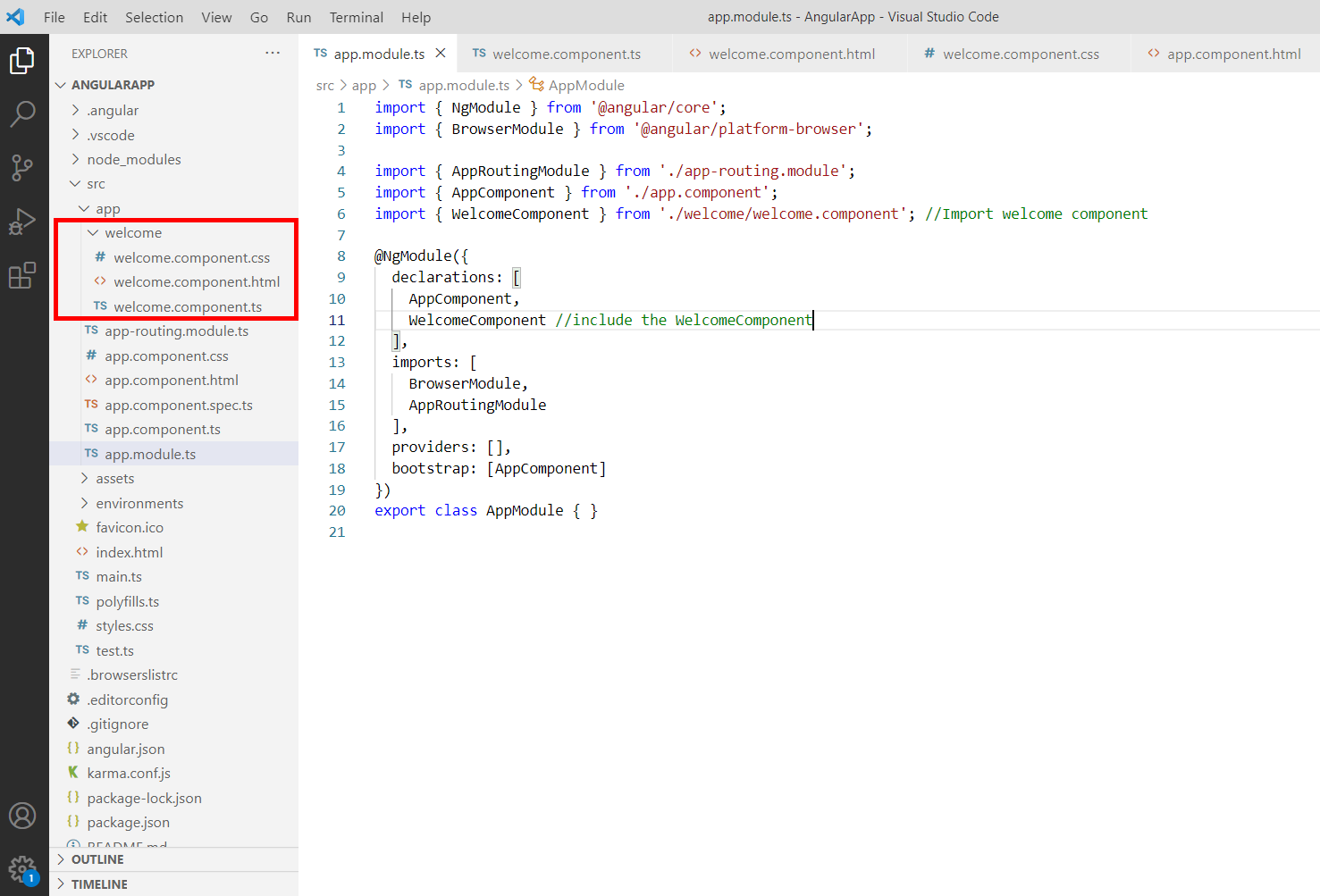
Task: Collapse the app folder
Action: (84, 208)
